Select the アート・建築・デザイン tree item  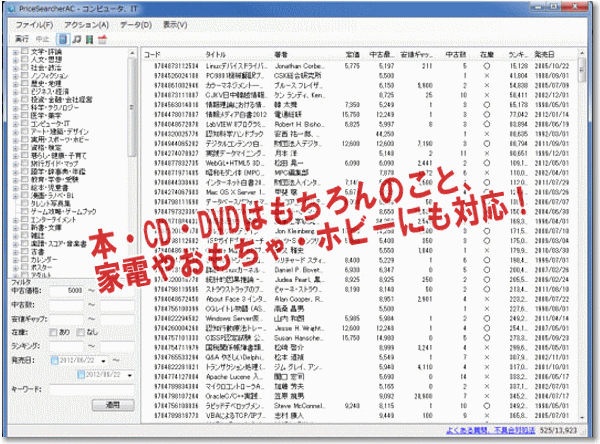point(60,132)
